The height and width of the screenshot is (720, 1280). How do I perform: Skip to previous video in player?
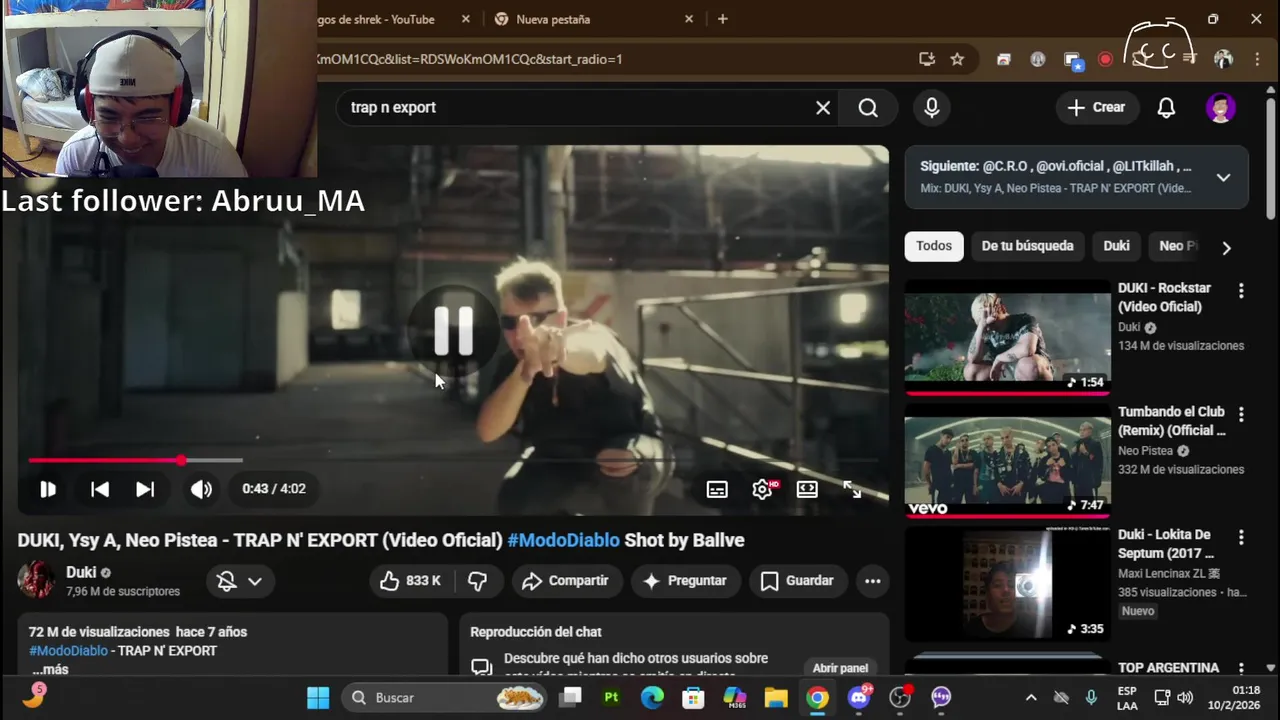click(100, 489)
